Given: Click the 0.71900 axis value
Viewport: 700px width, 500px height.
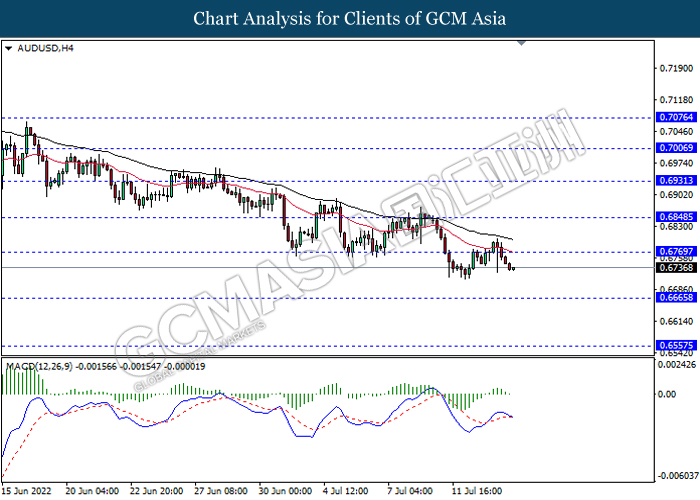Looking at the screenshot, I should point(676,68).
